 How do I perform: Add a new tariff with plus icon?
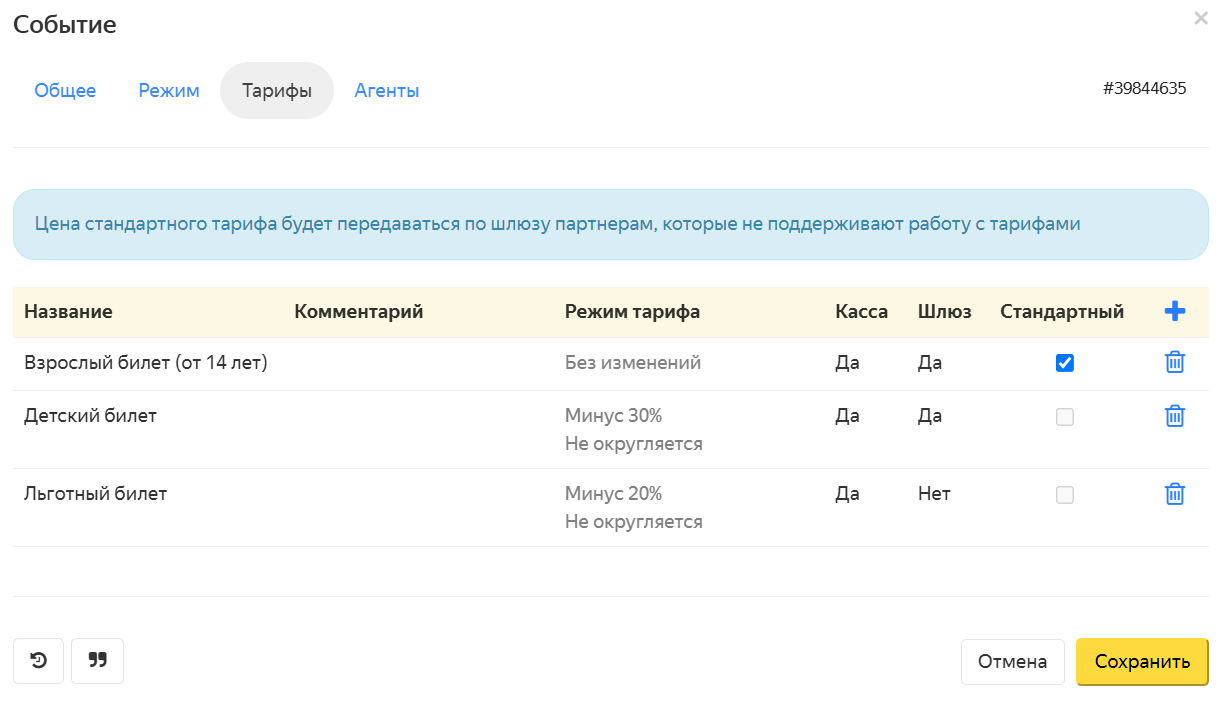point(1175,312)
